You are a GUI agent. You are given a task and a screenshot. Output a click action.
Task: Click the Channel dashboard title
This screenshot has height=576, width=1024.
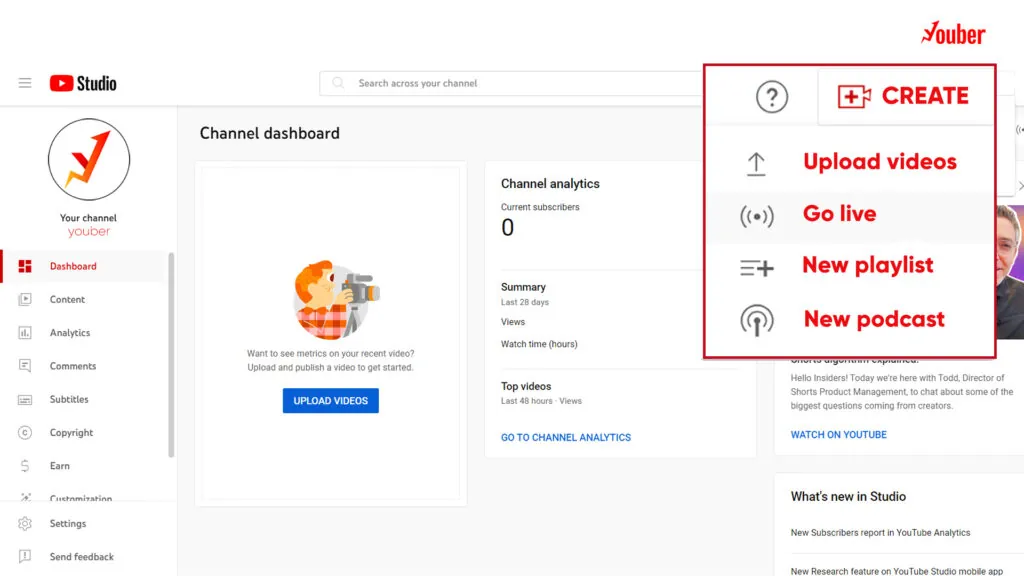pyautogui.click(x=270, y=133)
